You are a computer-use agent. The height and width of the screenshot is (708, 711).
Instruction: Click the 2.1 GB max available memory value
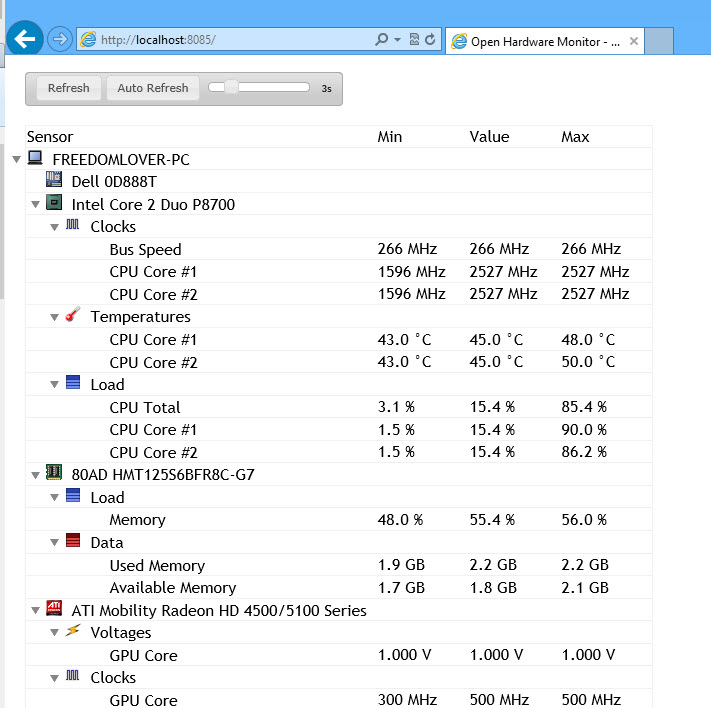point(585,588)
